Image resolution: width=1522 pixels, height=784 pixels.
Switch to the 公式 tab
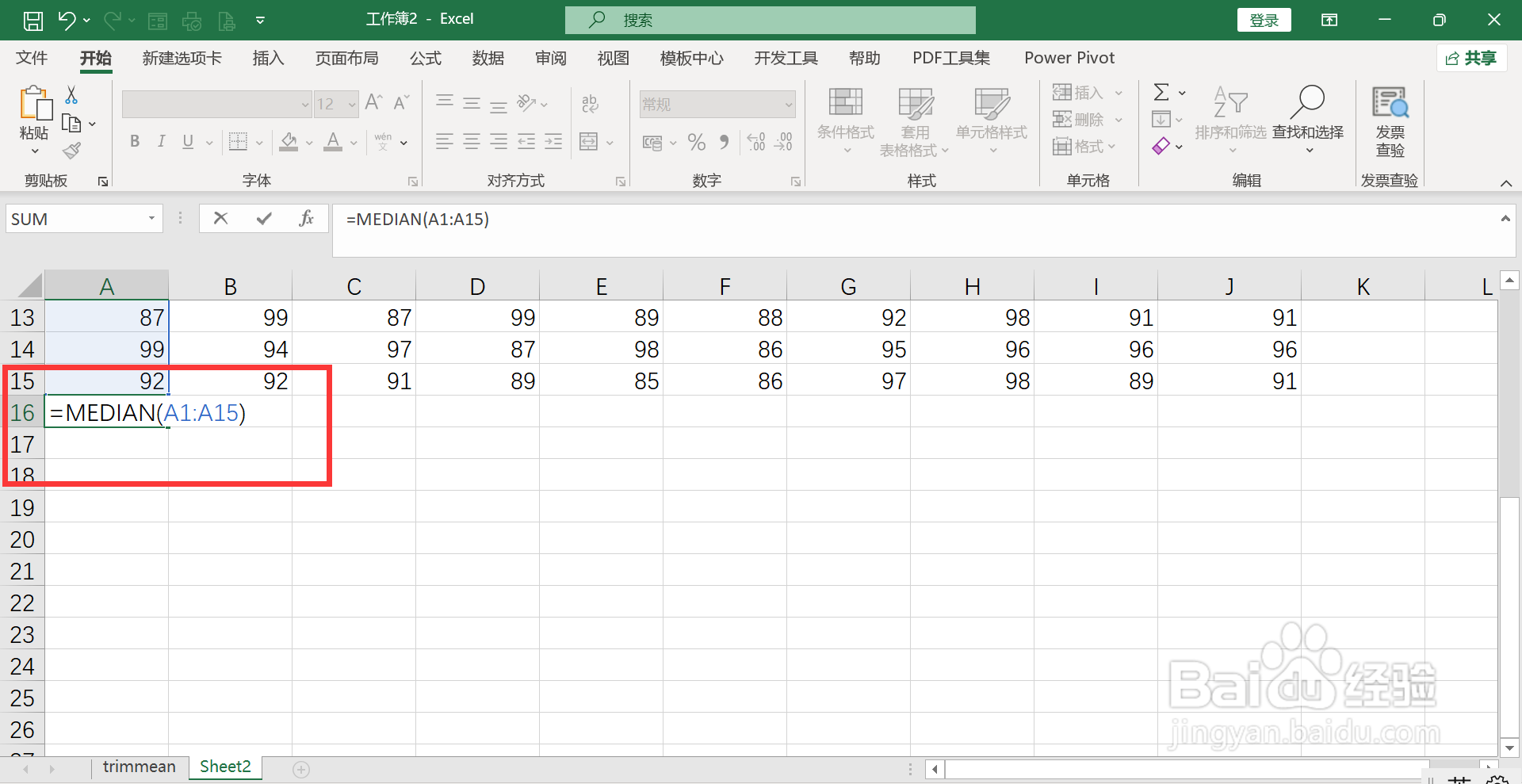[x=426, y=58]
